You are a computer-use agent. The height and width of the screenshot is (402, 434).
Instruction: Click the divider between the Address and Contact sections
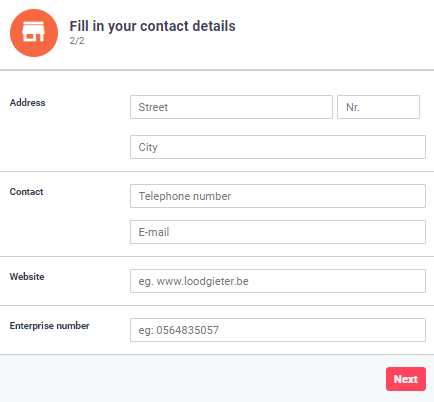point(217,172)
